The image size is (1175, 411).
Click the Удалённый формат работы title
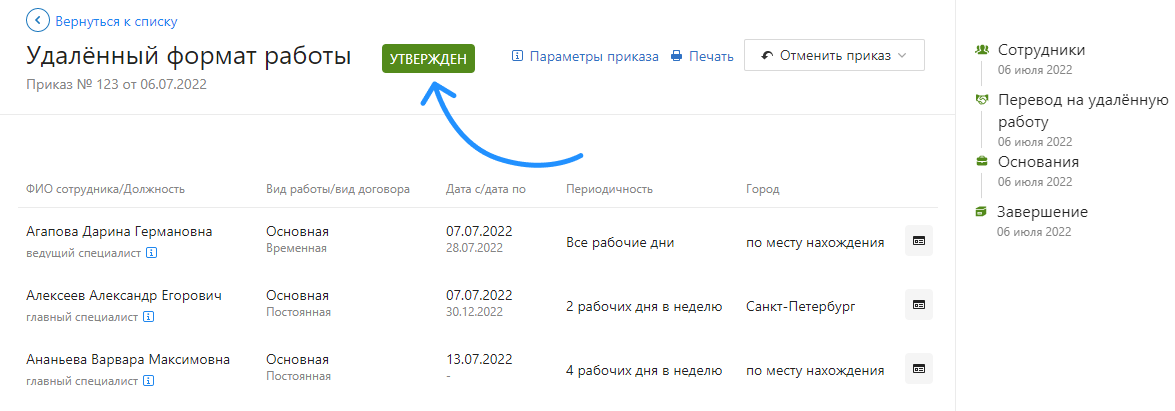coord(189,57)
